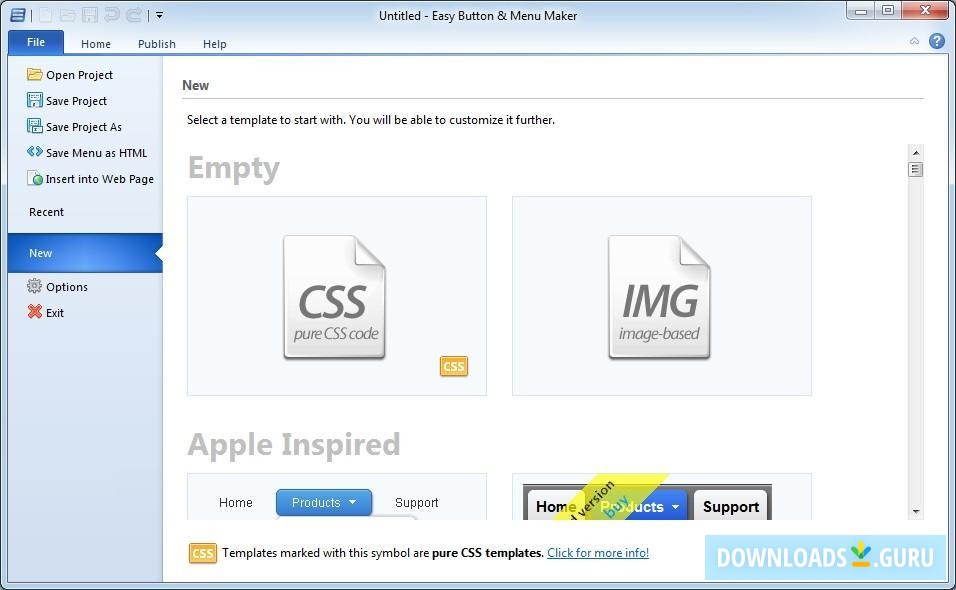Click the application menu icon in title bar
Image resolution: width=956 pixels, height=590 pixels.
coord(18,15)
